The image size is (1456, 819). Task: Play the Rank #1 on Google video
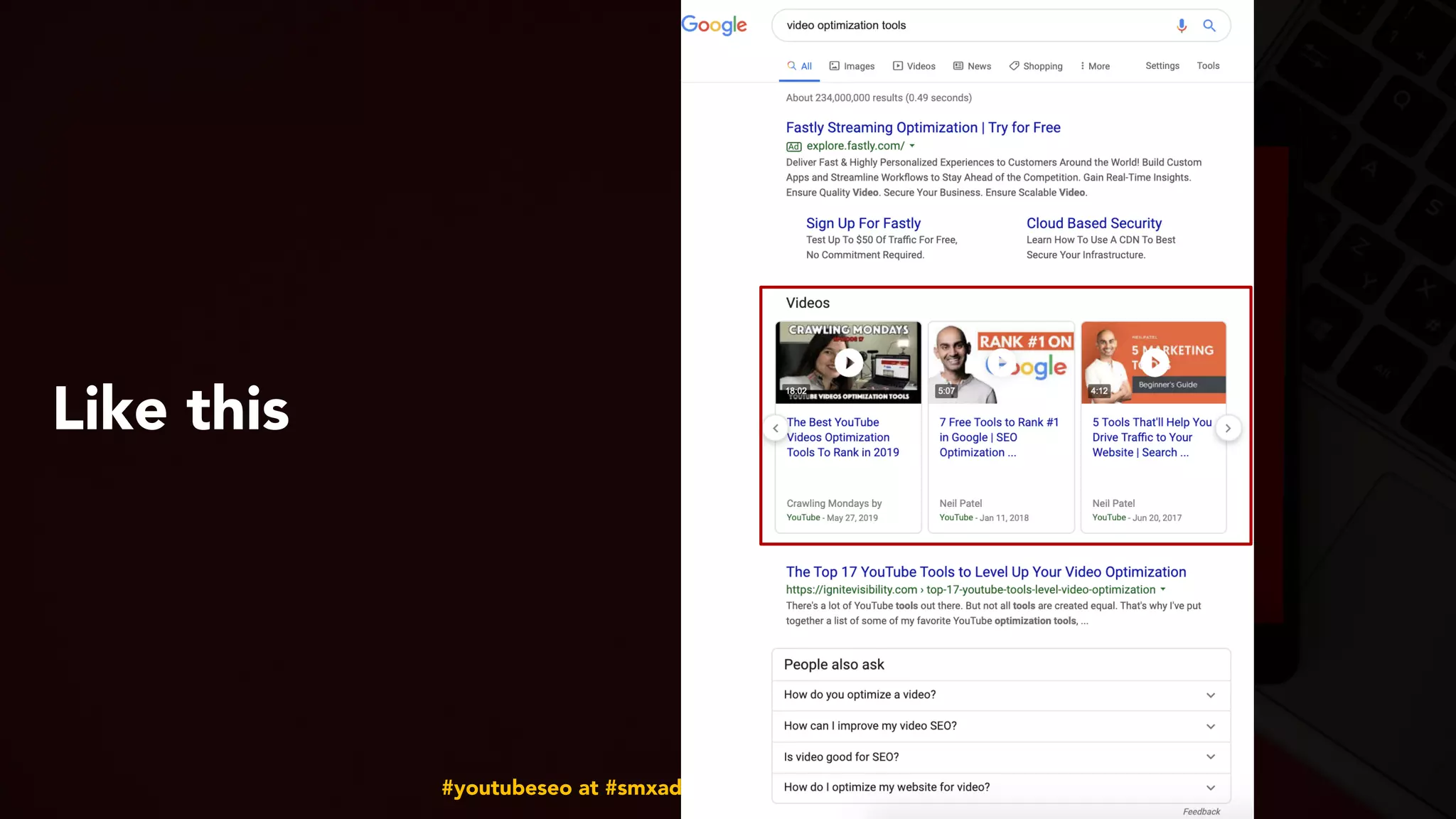(1000, 363)
